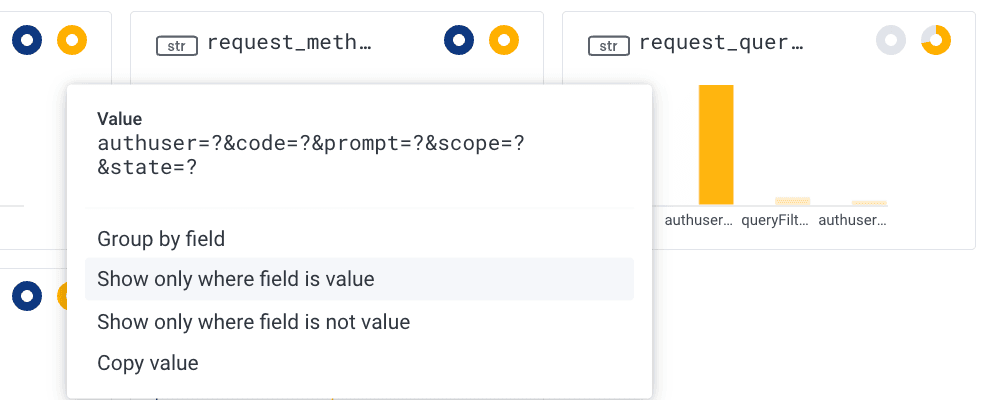Click the yellow circle icon in top-left card
Screen dimensions: 987x400
click(x=72, y=41)
